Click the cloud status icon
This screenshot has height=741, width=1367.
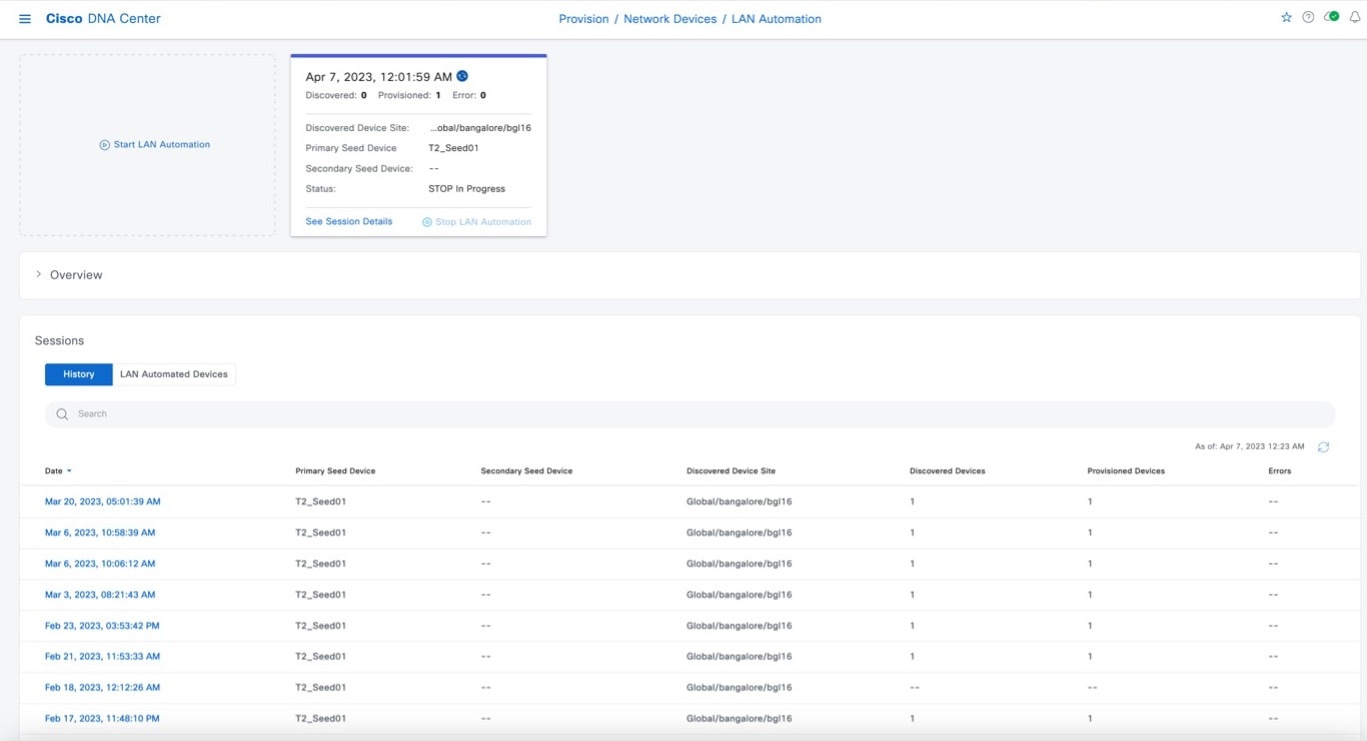coord(1331,17)
